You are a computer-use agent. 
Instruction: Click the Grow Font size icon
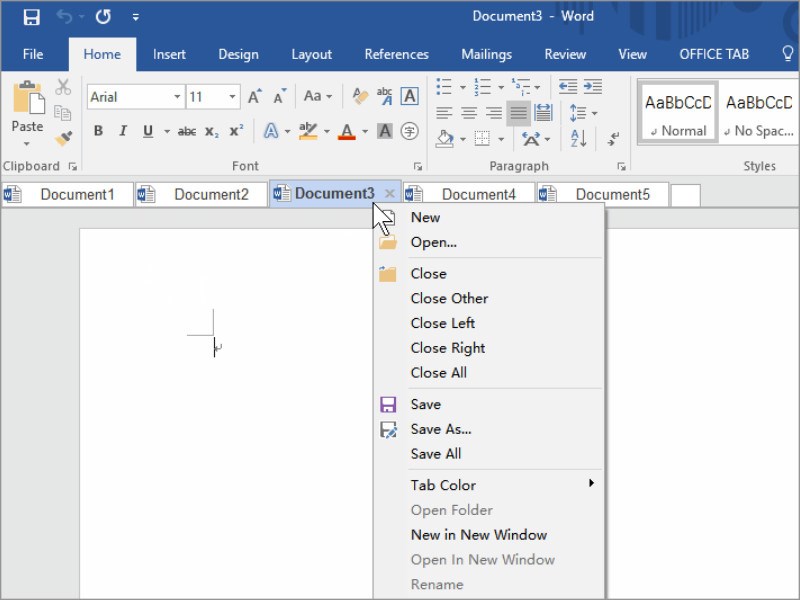coord(255,97)
